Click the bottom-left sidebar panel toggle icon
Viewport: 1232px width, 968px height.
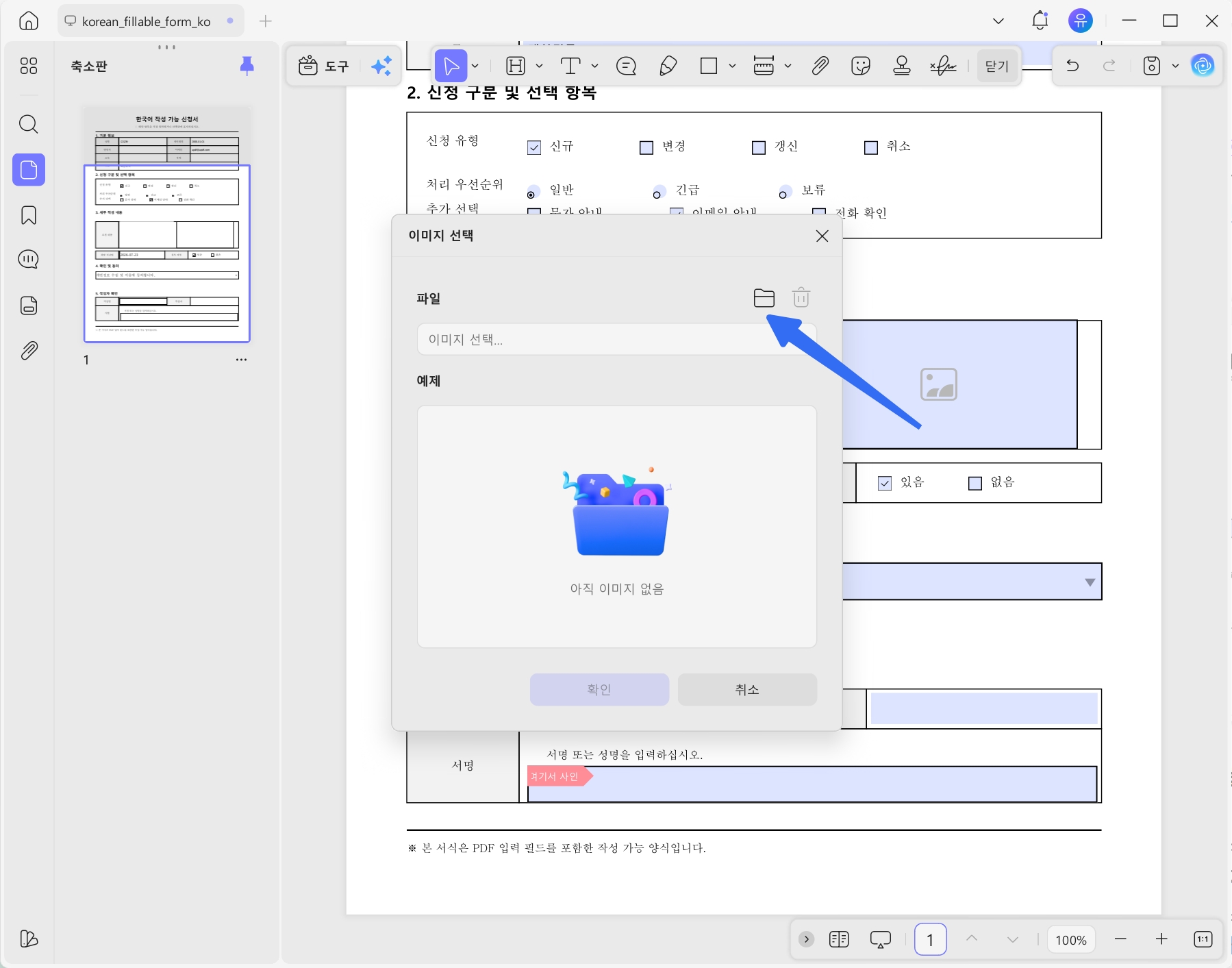(29, 939)
